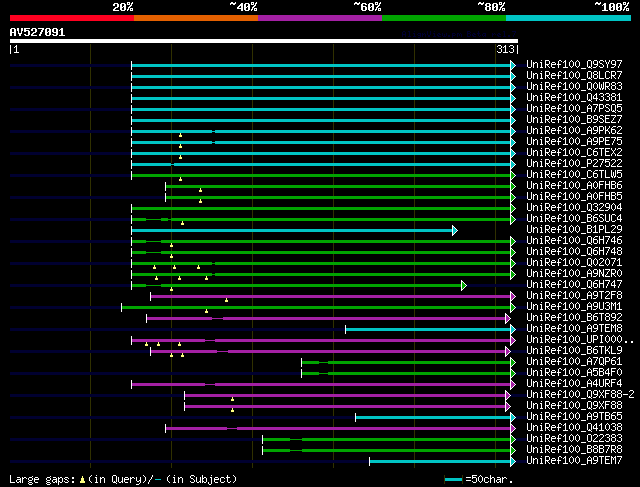Click the query gap marker on UniRef100_Q9XF88-2 row

point(233,399)
